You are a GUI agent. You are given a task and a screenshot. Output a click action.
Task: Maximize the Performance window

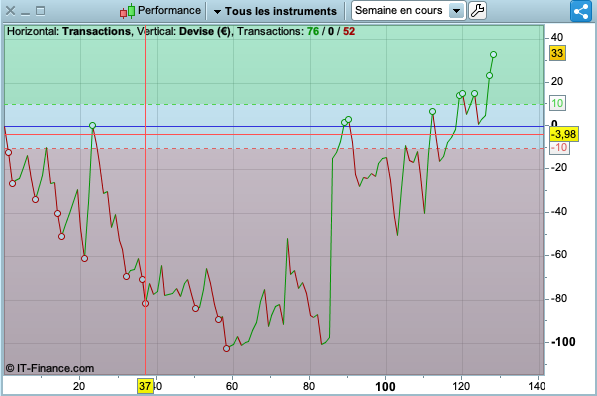click(40, 11)
